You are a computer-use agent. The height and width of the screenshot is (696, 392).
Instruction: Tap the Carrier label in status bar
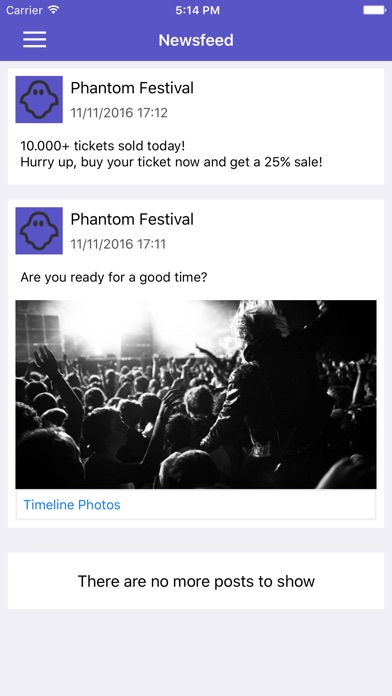pos(24,10)
